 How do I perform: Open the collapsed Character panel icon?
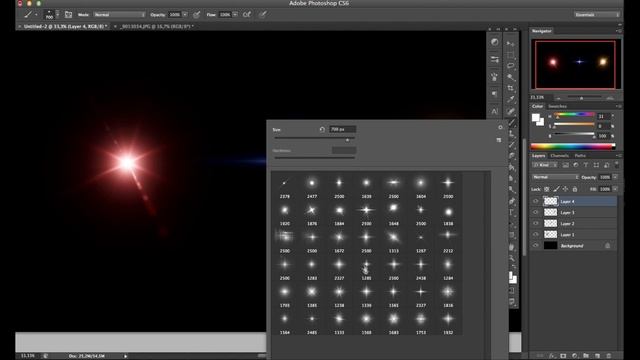pyautogui.click(x=494, y=111)
